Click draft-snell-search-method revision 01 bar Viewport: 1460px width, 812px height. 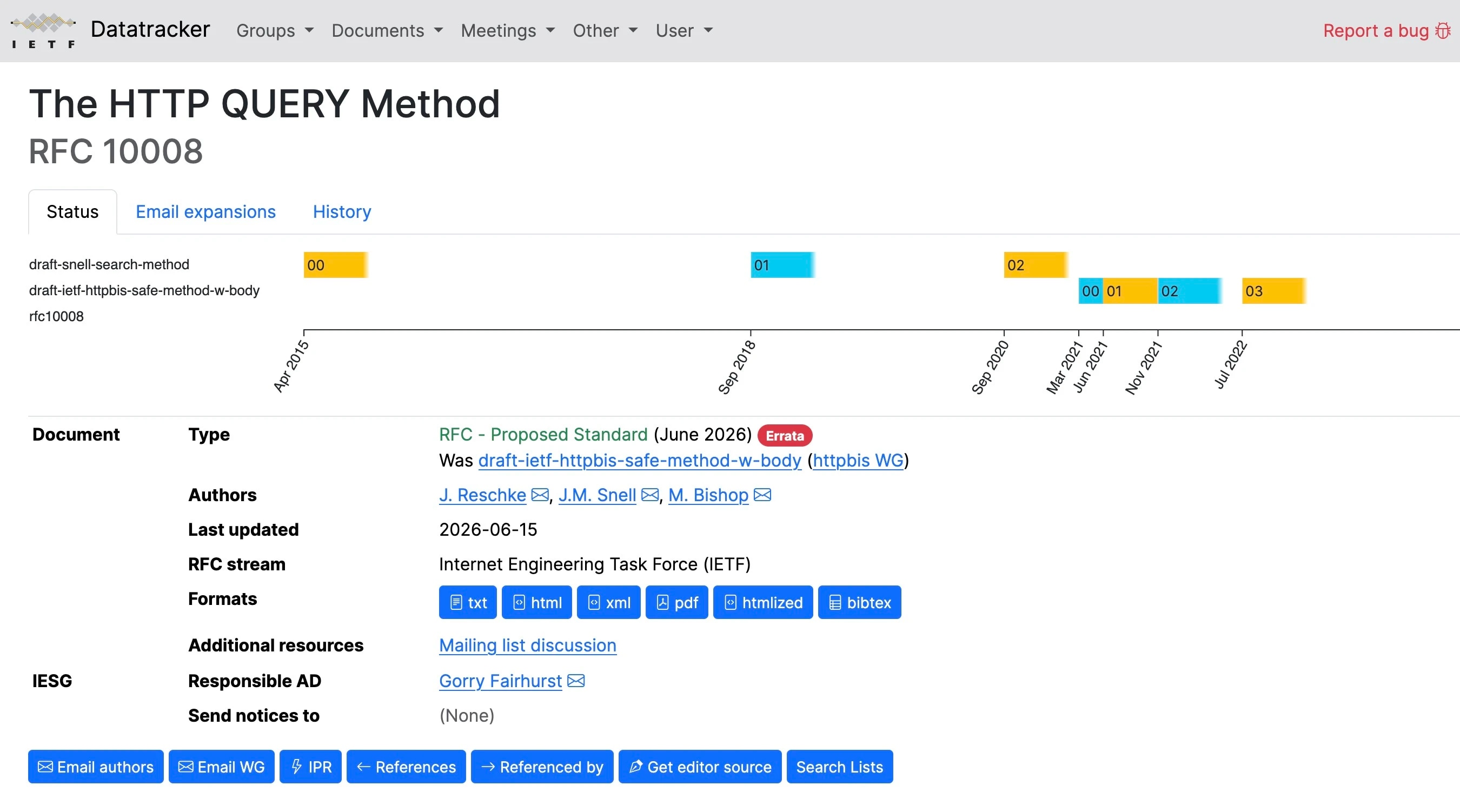click(782, 265)
